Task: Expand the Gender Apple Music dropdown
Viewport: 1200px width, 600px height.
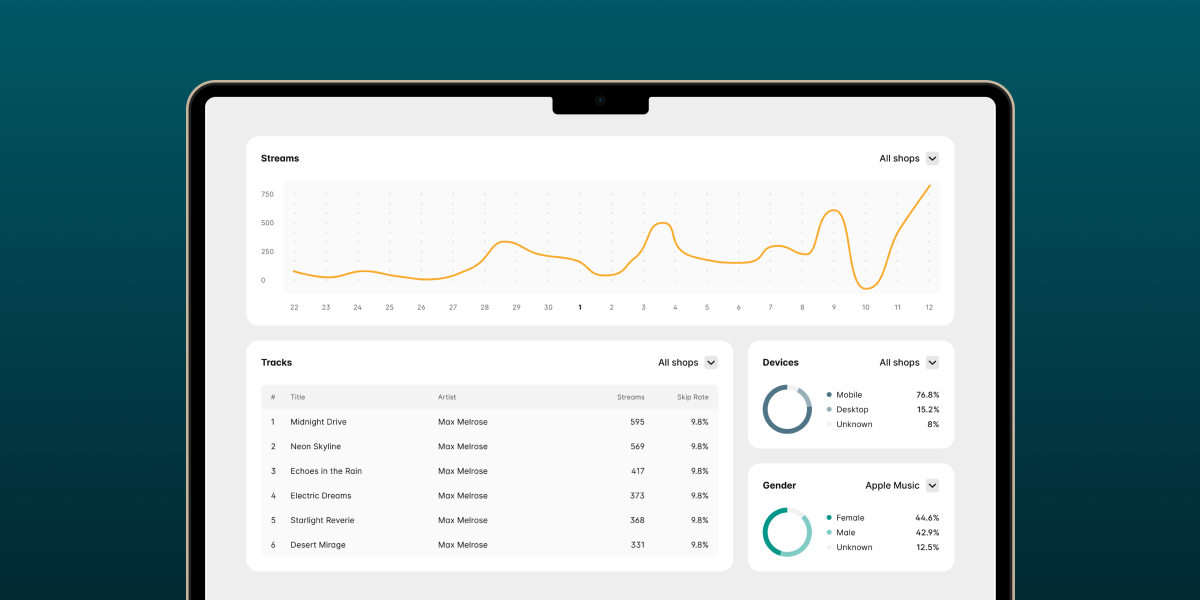Action: (932, 486)
